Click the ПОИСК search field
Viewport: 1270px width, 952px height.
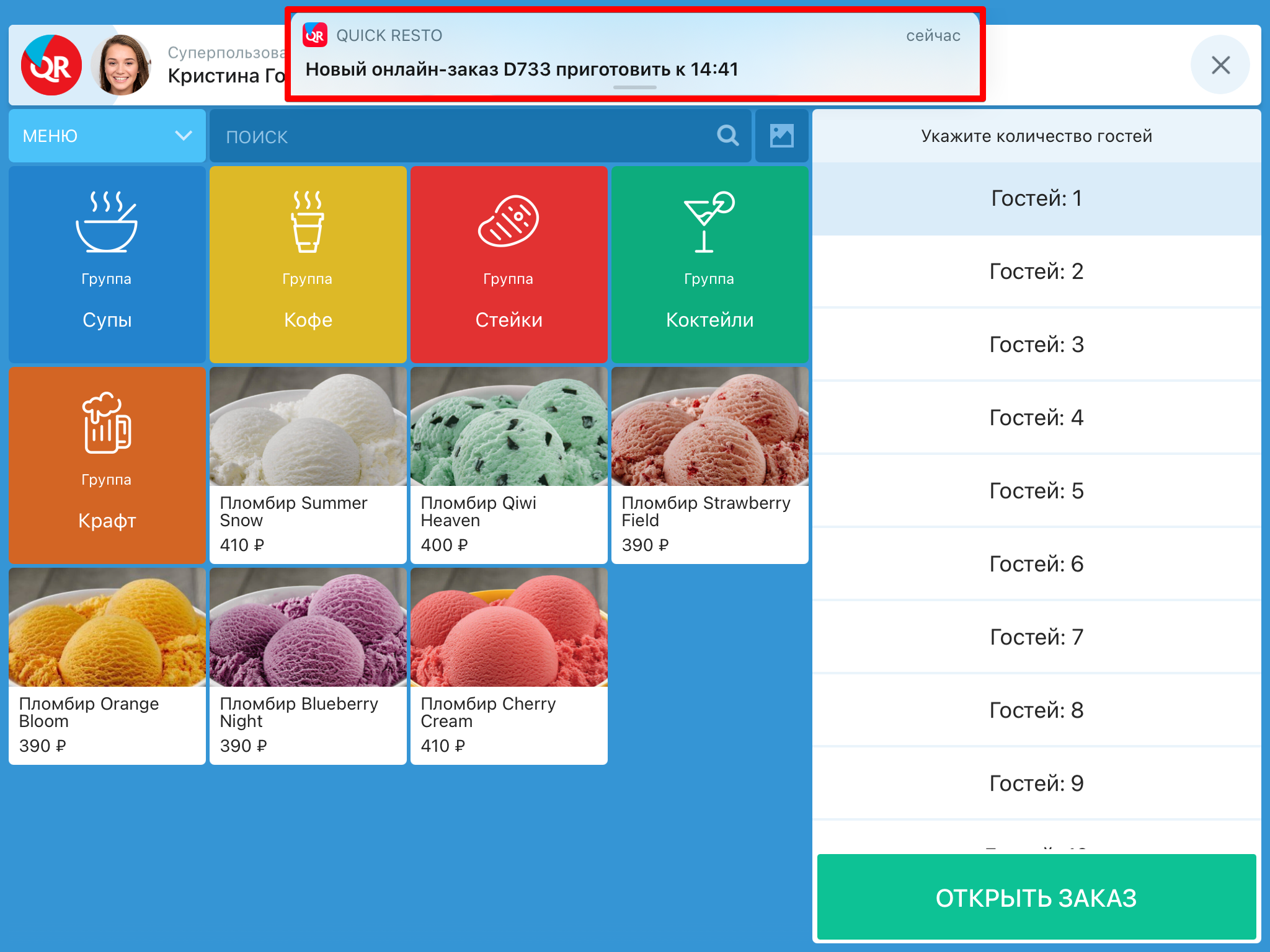pos(459,136)
